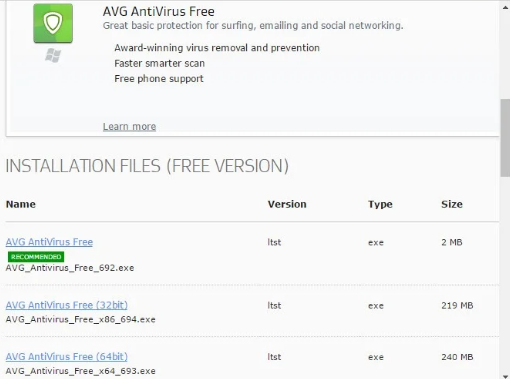Click the AVG AntiVirus Free product heading
The height and width of the screenshot is (379, 510).
click(159, 11)
